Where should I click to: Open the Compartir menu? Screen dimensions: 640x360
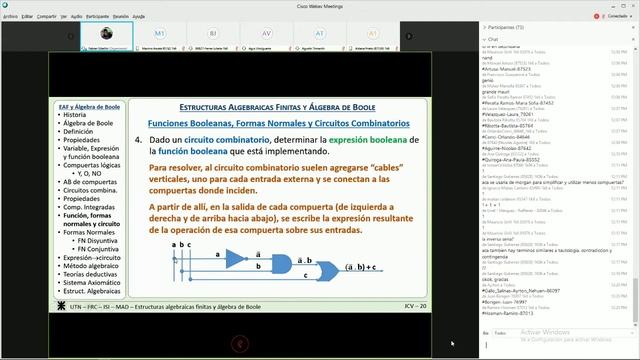pos(47,17)
